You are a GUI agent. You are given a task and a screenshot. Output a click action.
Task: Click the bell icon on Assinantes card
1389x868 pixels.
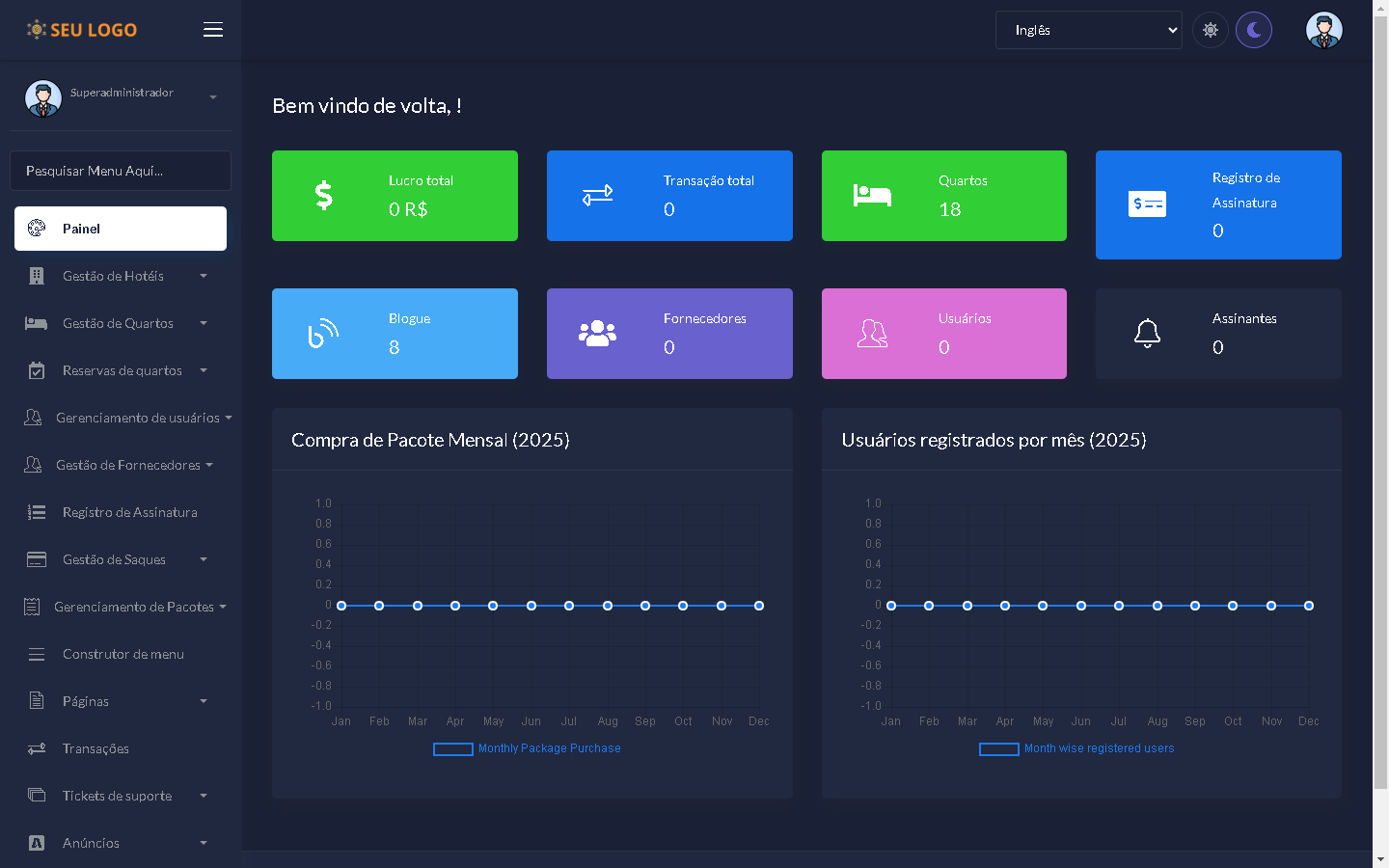pyautogui.click(x=1147, y=334)
